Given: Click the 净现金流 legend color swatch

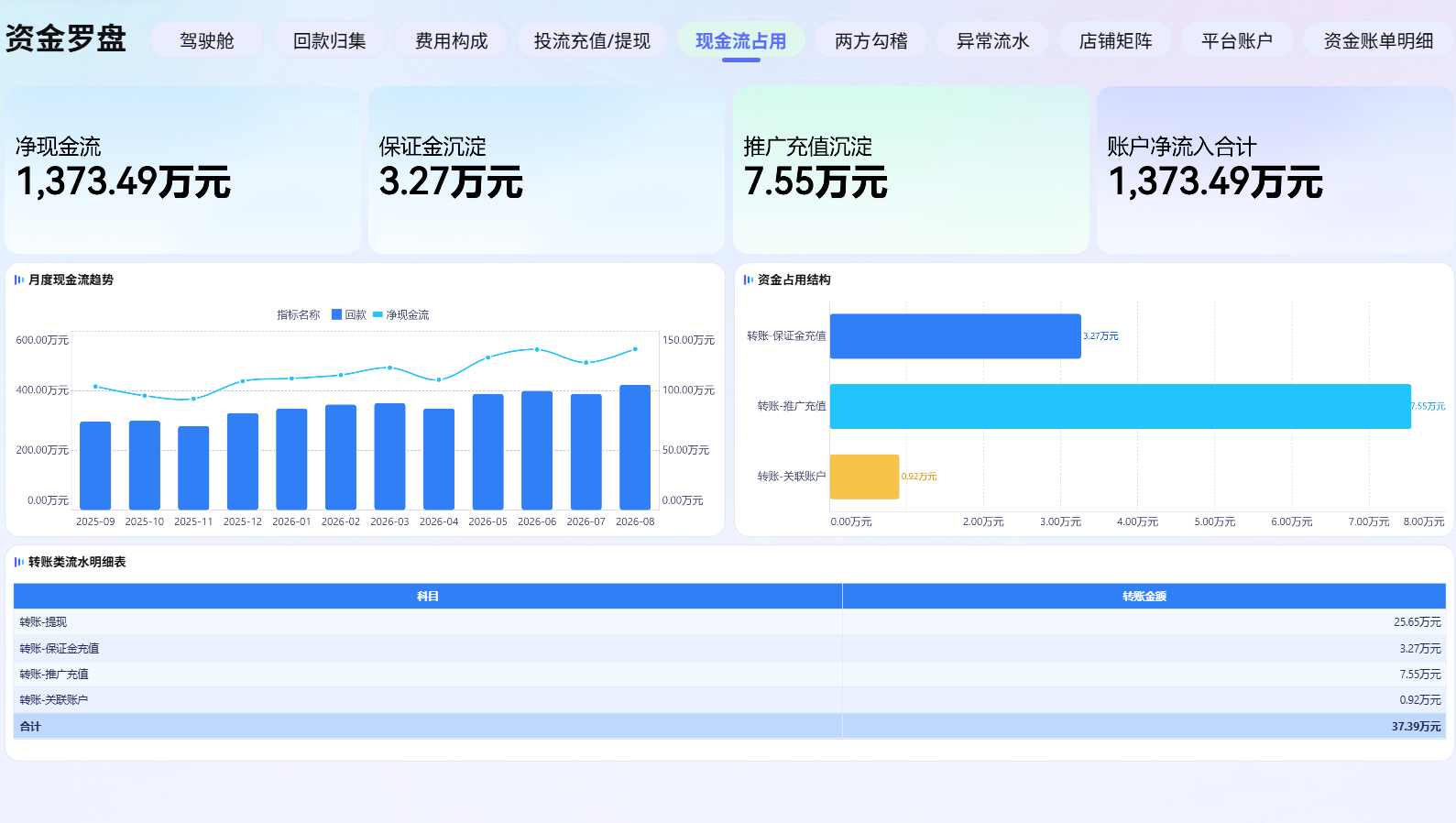Looking at the screenshot, I should (378, 314).
